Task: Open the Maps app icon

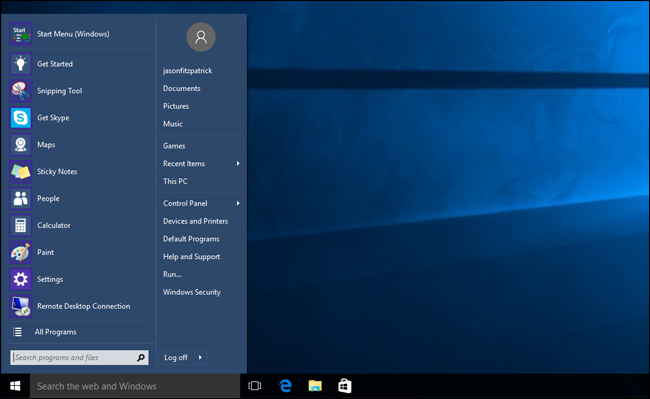Action: [x=21, y=145]
